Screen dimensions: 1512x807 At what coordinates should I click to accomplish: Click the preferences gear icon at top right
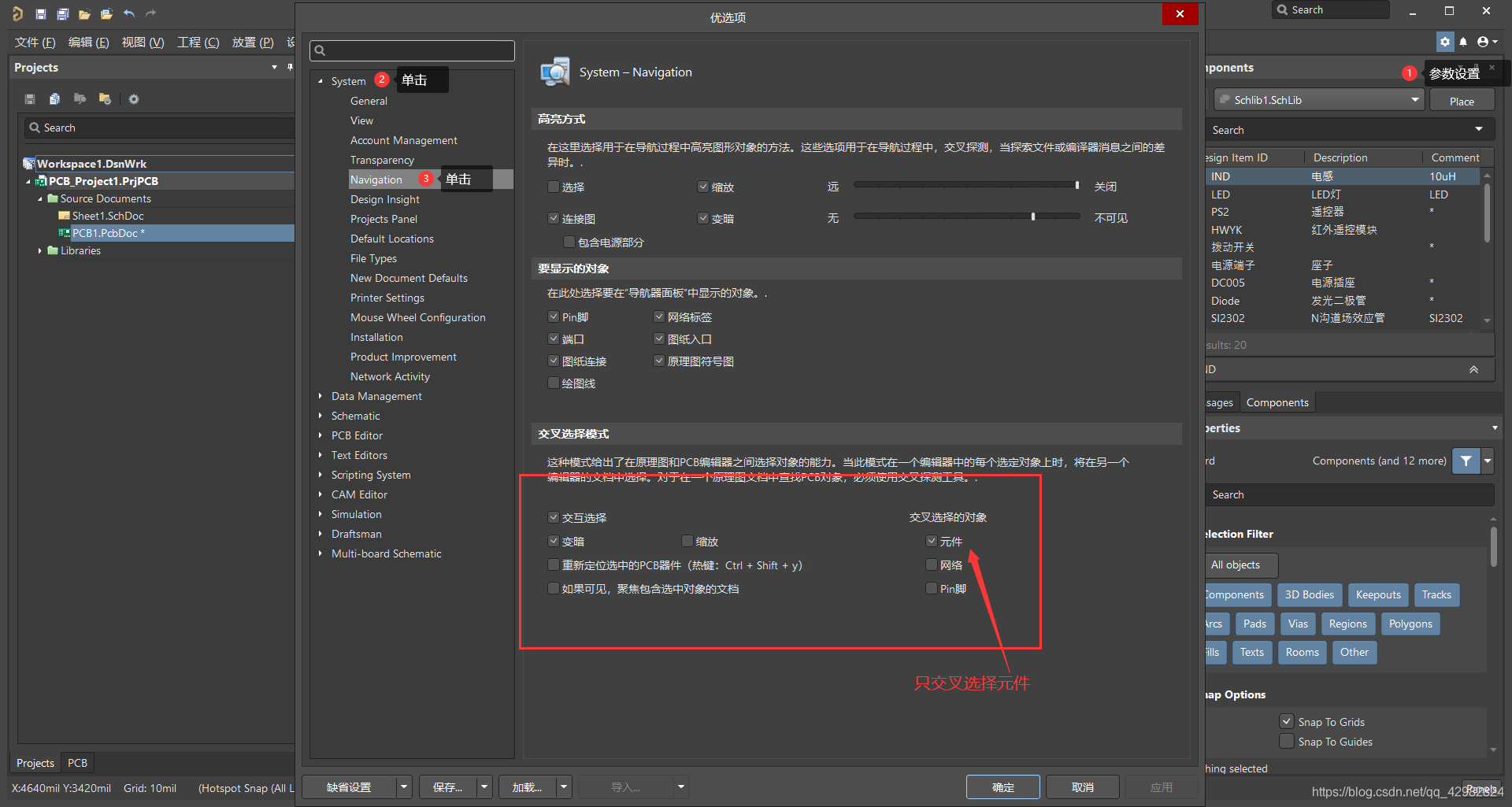point(1445,42)
